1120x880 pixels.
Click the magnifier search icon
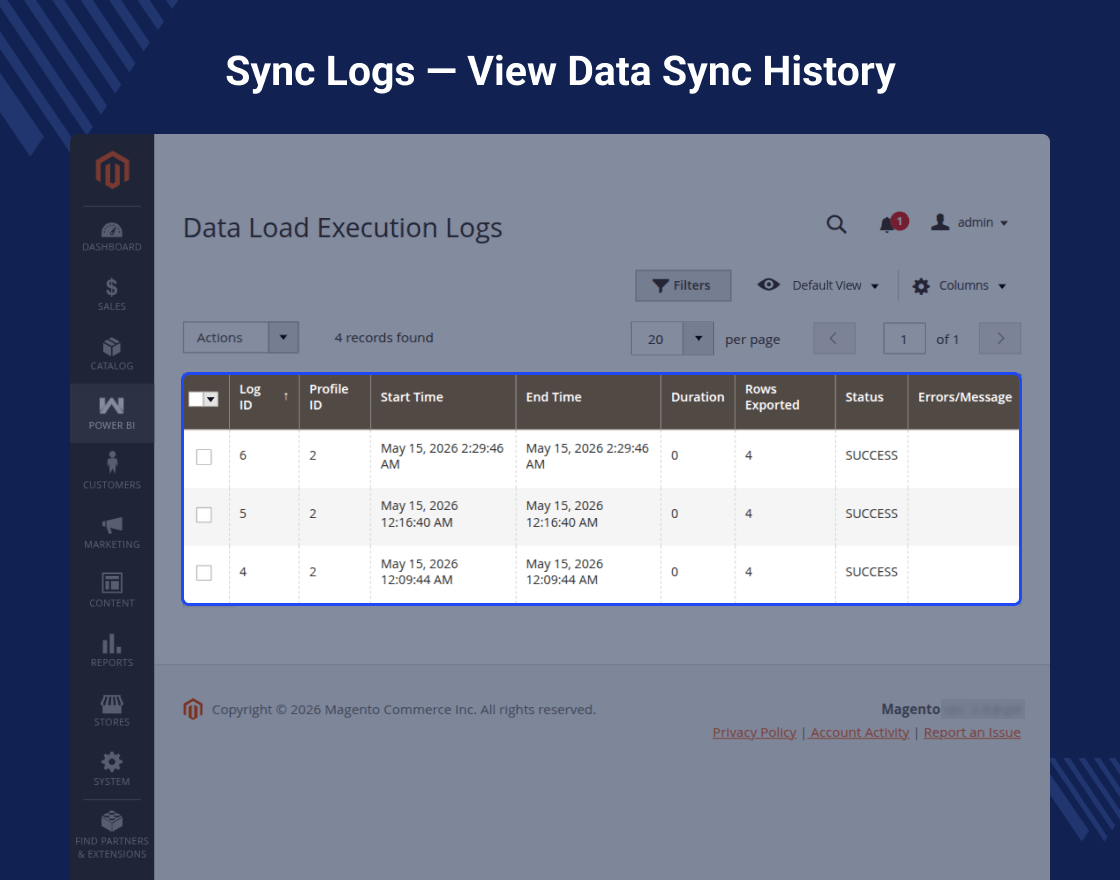836,224
